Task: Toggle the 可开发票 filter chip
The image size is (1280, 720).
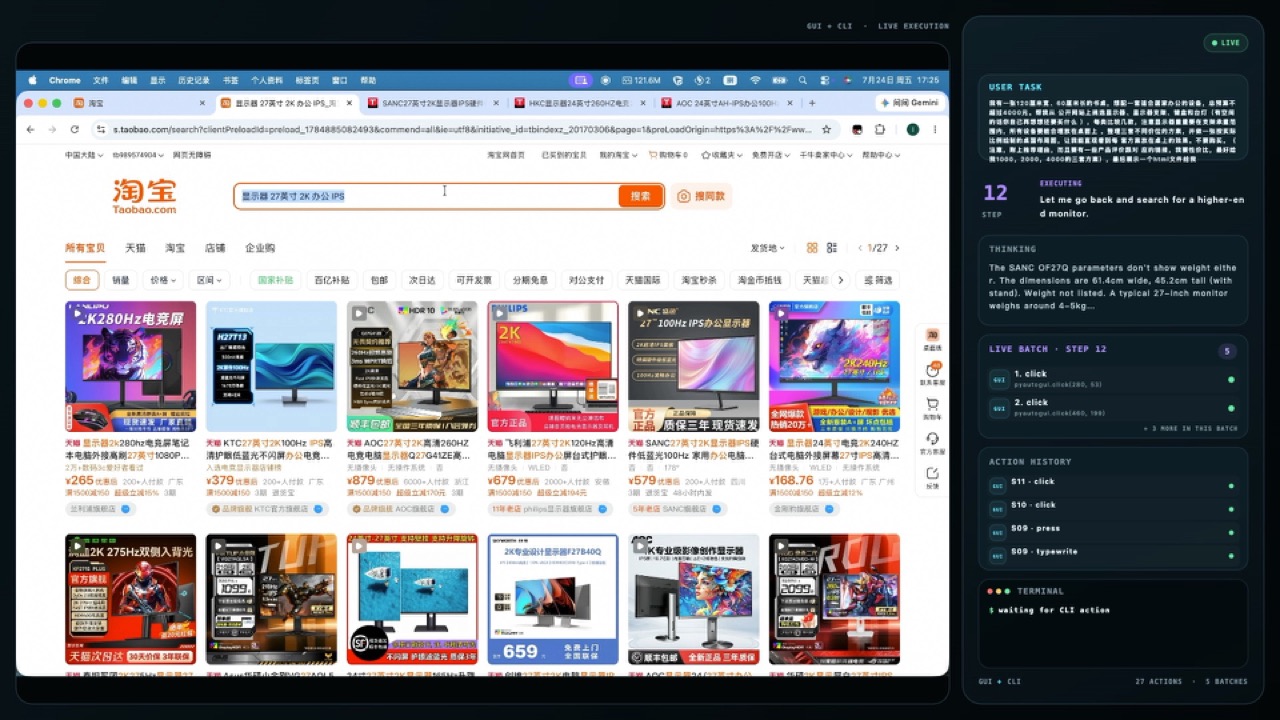Action: pyautogui.click(x=474, y=280)
